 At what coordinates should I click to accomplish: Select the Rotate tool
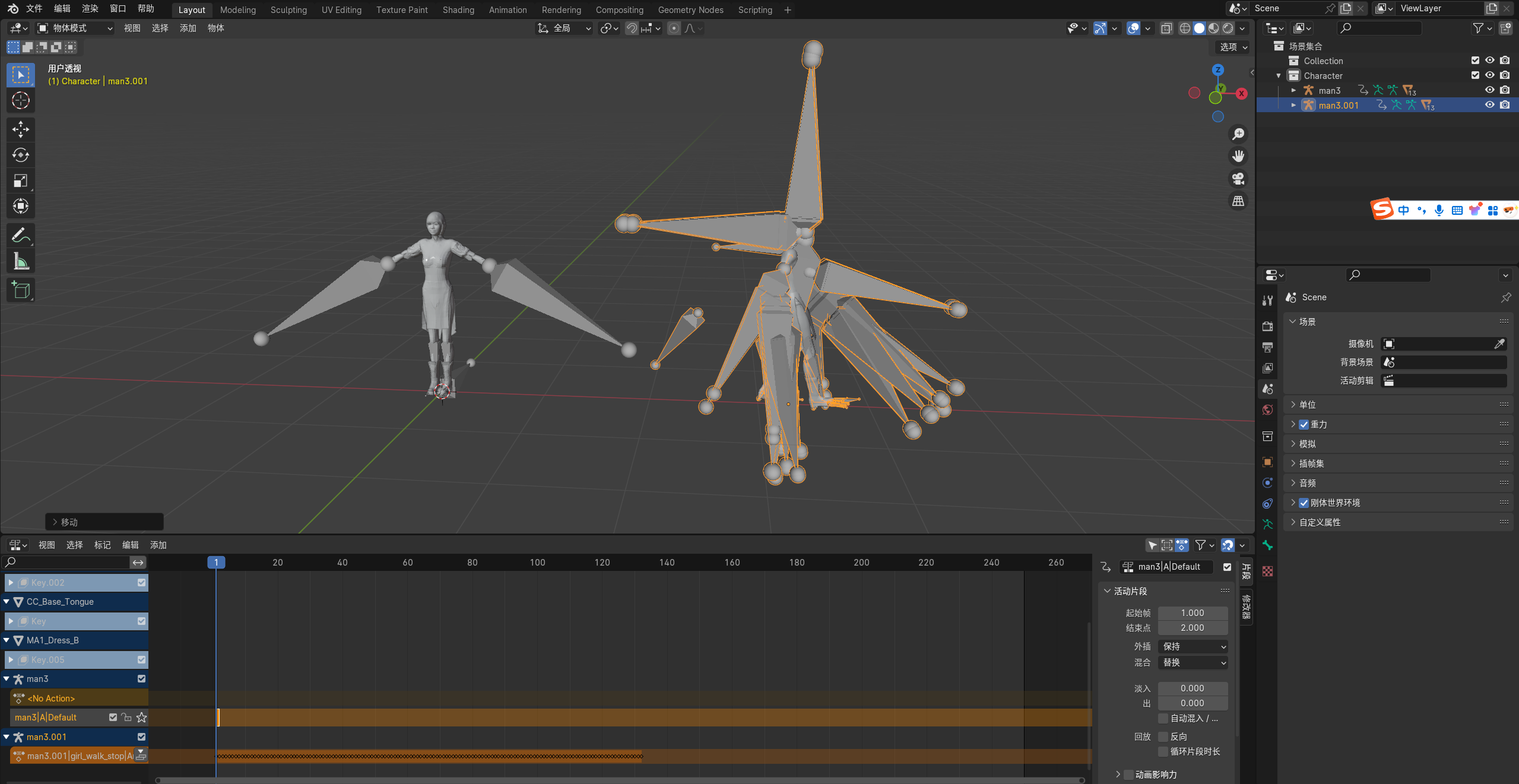pyautogui.click(x=21, y=155)
